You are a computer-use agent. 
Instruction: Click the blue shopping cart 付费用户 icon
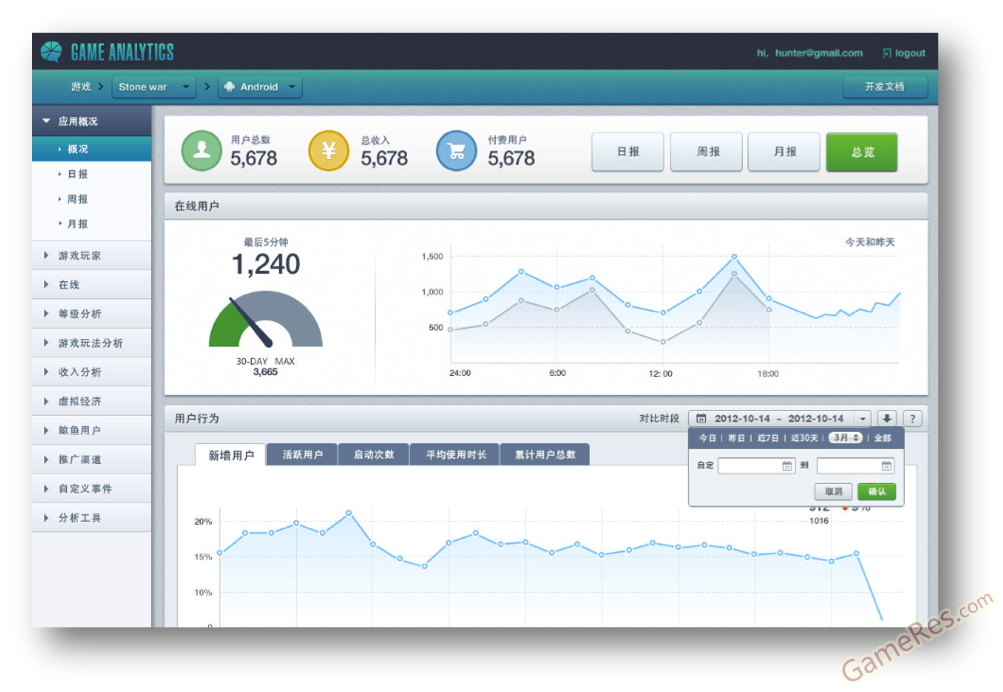456,150
